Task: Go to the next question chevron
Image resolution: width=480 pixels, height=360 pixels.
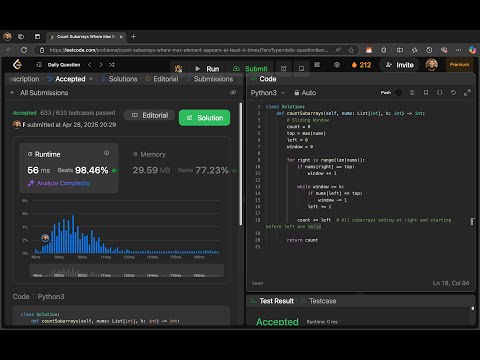Action: click(101, 65)
